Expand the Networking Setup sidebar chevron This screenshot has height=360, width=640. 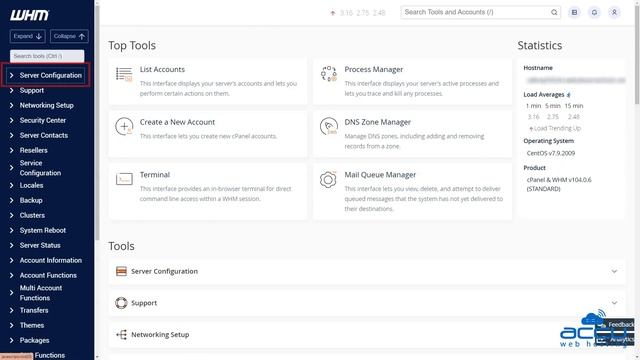click(11, 105)
